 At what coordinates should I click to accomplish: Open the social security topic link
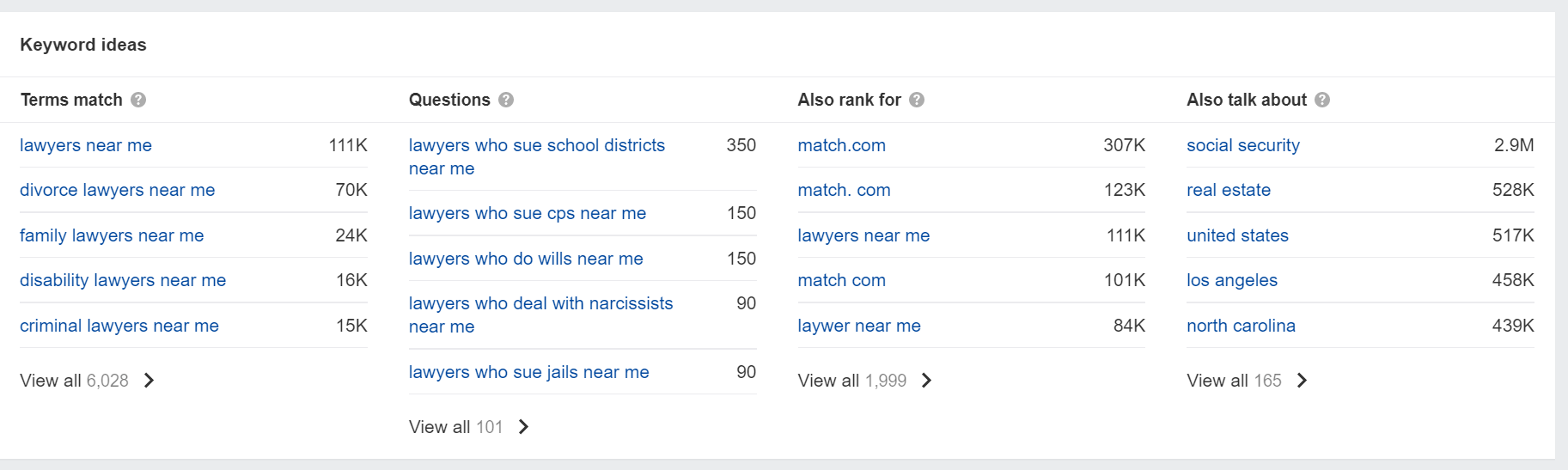tap(1243, 145)
